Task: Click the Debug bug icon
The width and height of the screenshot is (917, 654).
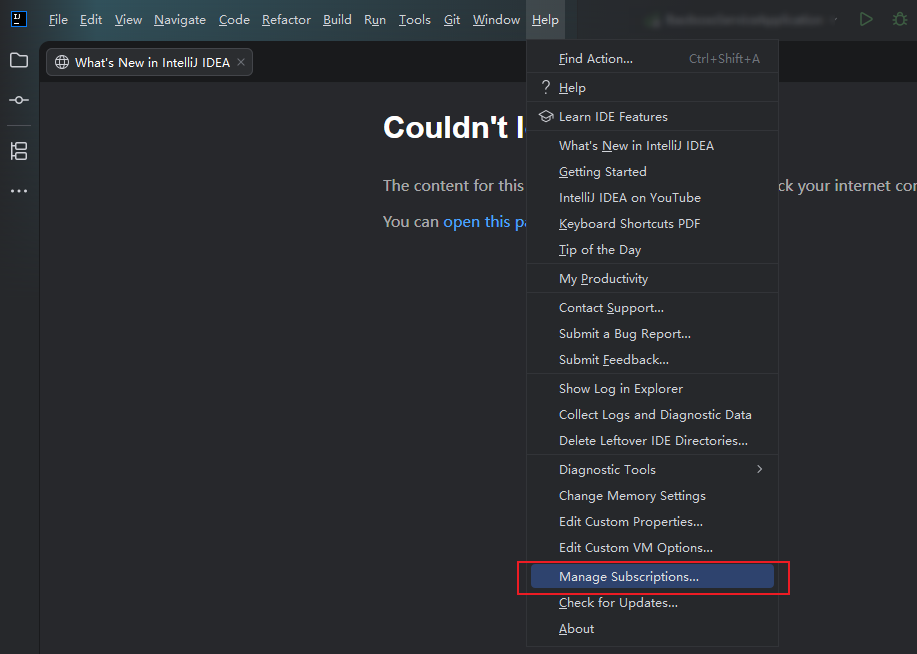Action: 899,19
